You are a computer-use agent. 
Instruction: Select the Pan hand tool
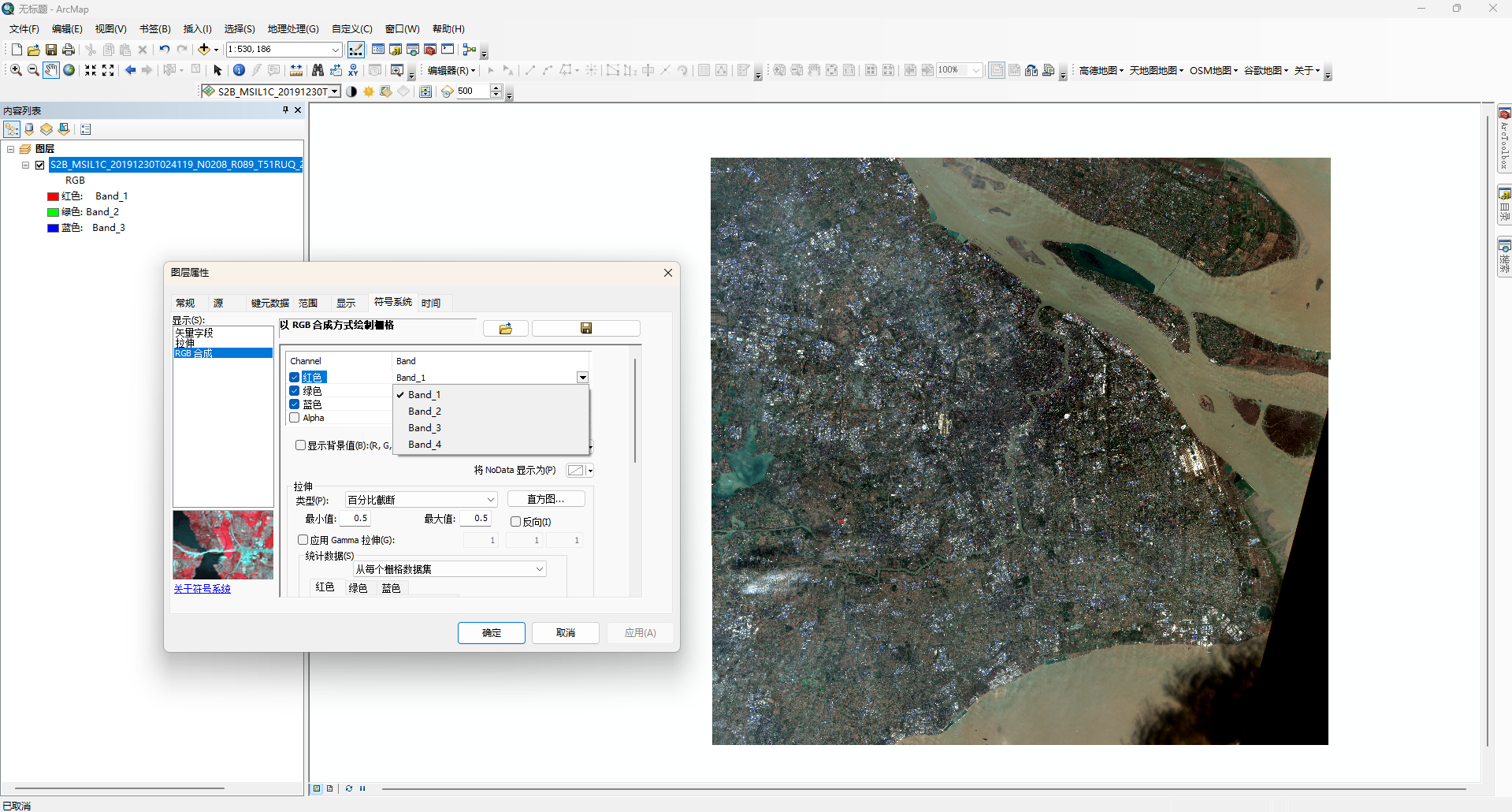coord(51,70)
